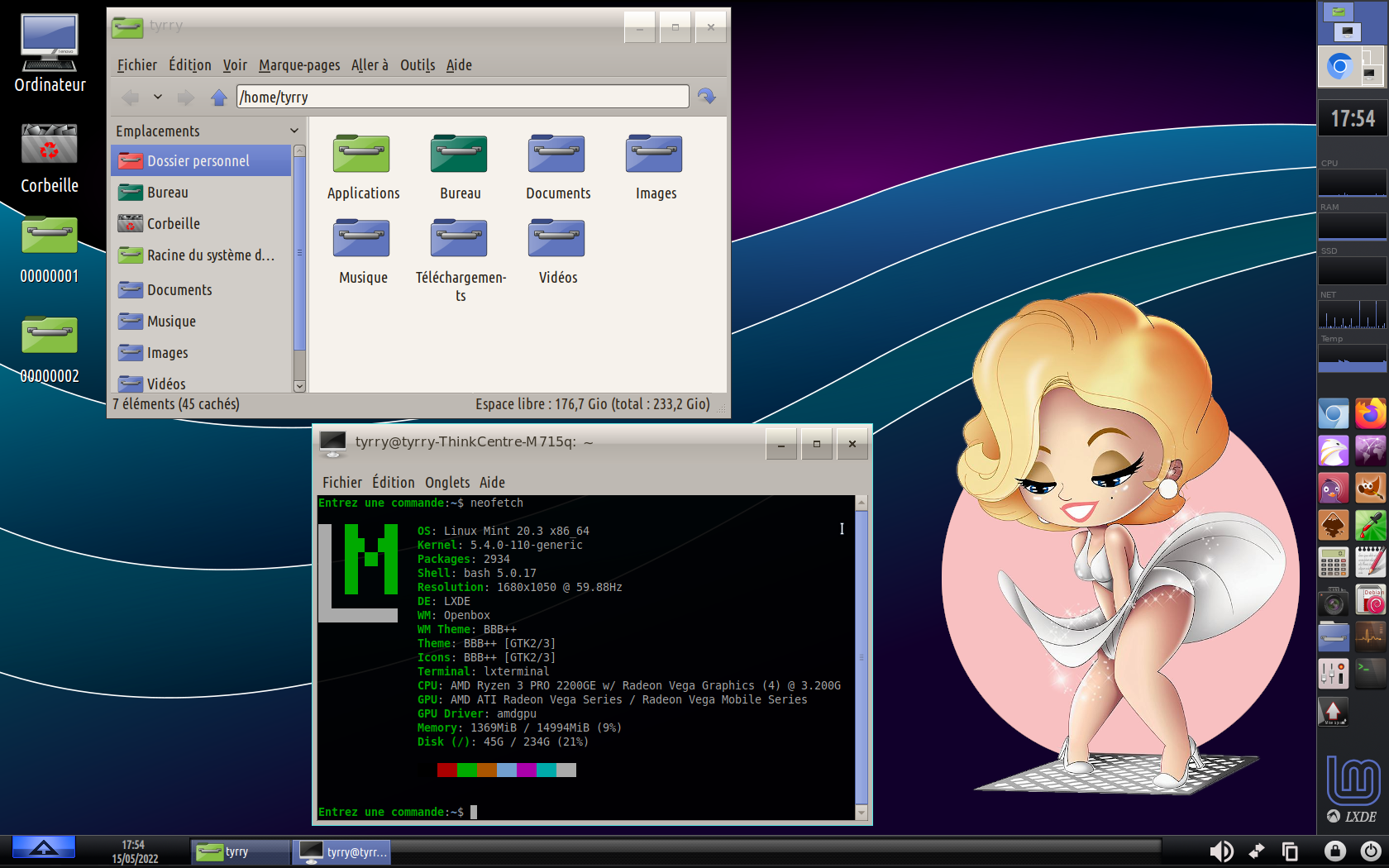
Task: Open the Aide menu in file manager
Action: (x=459, y=64)
